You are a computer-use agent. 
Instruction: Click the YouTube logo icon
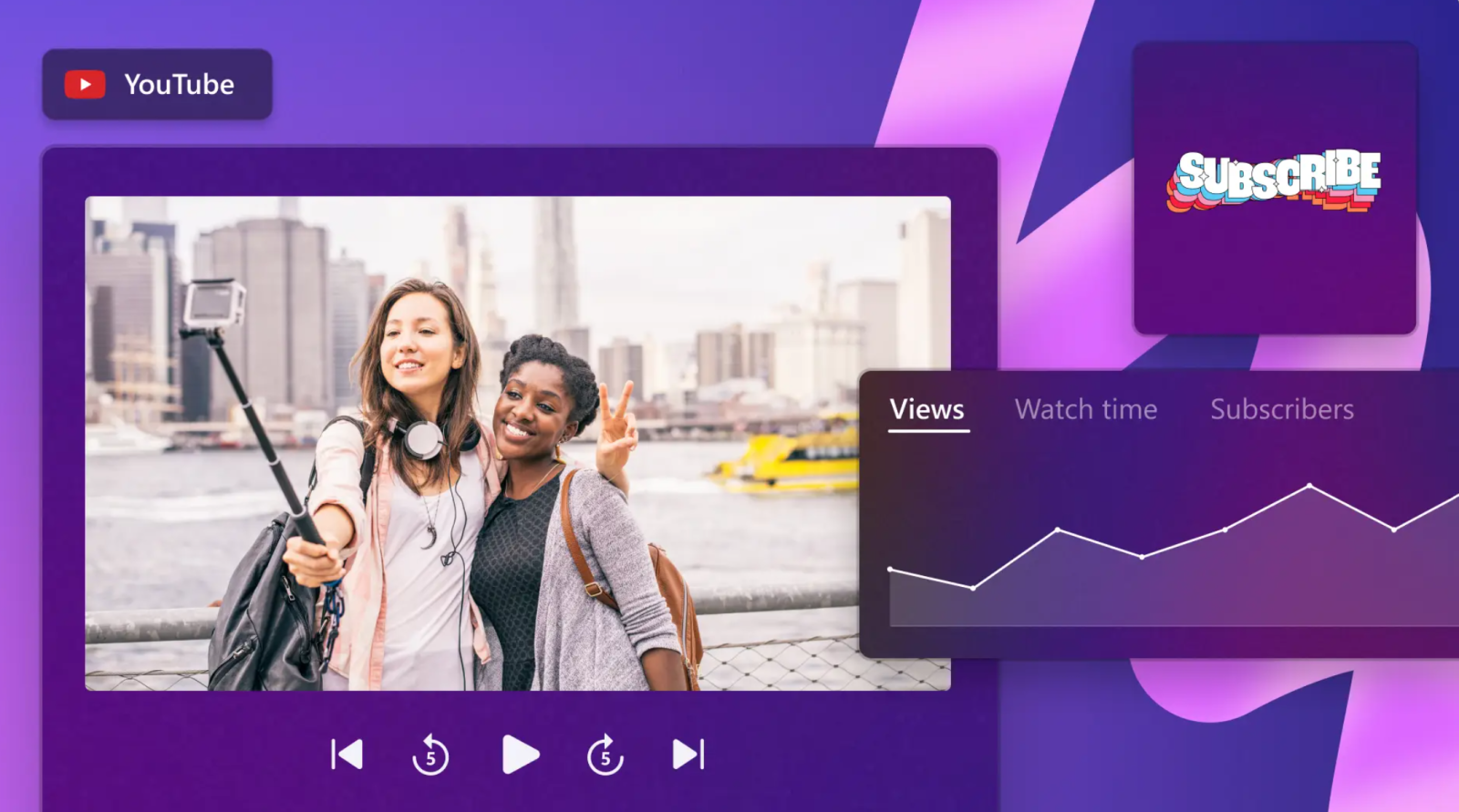coord(85,85)
